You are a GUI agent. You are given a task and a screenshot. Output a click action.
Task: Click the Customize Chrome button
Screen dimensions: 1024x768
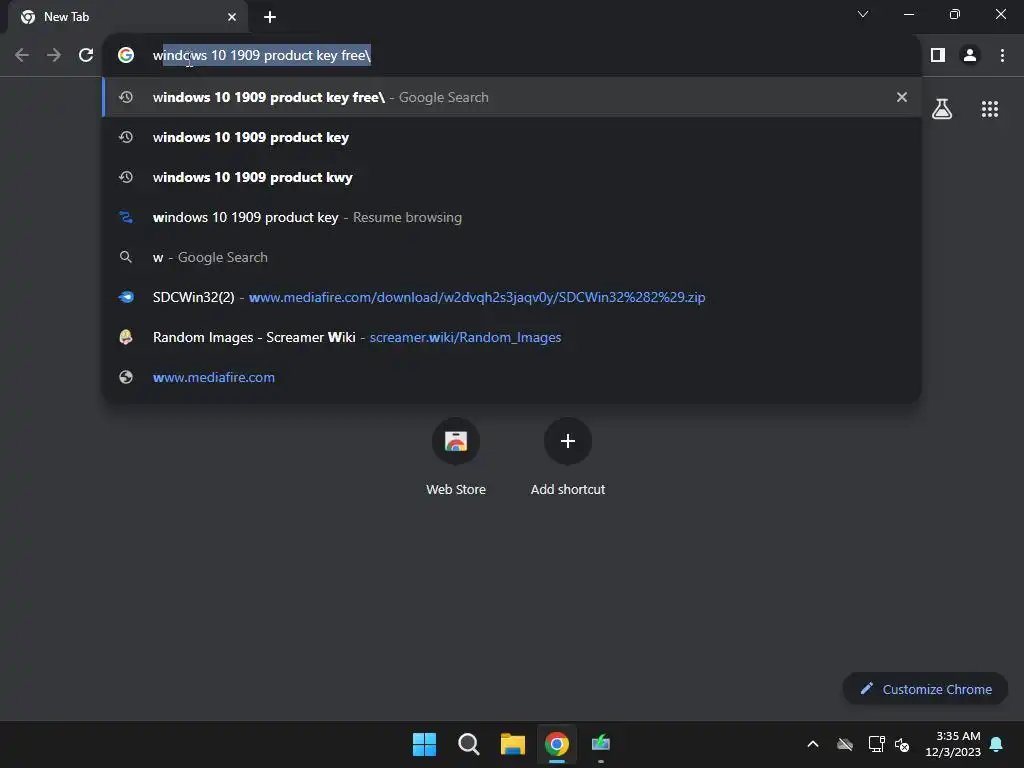click(925, 689)
